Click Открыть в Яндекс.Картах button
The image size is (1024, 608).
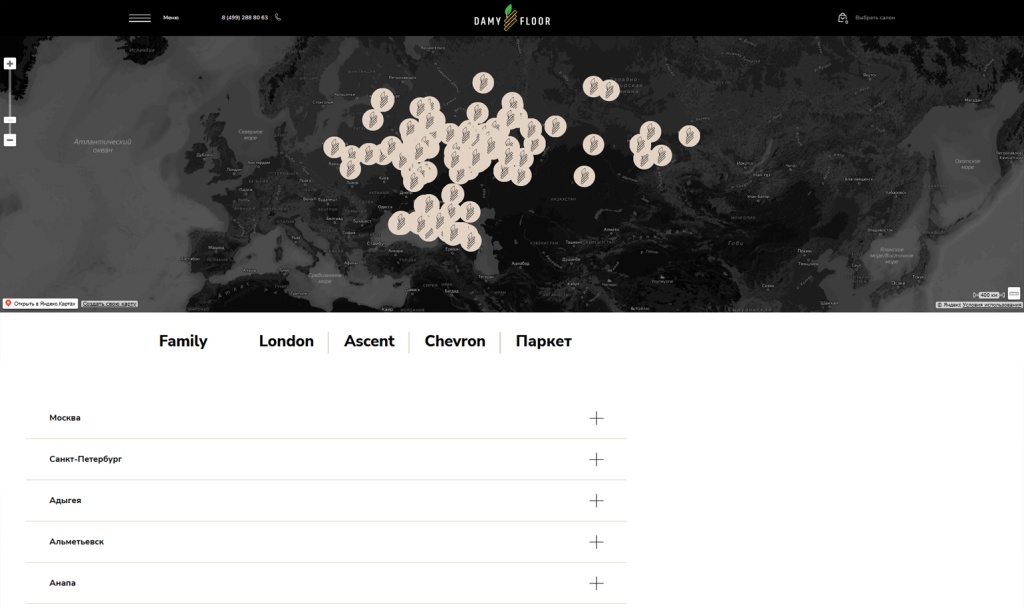(x=40, y=303)
